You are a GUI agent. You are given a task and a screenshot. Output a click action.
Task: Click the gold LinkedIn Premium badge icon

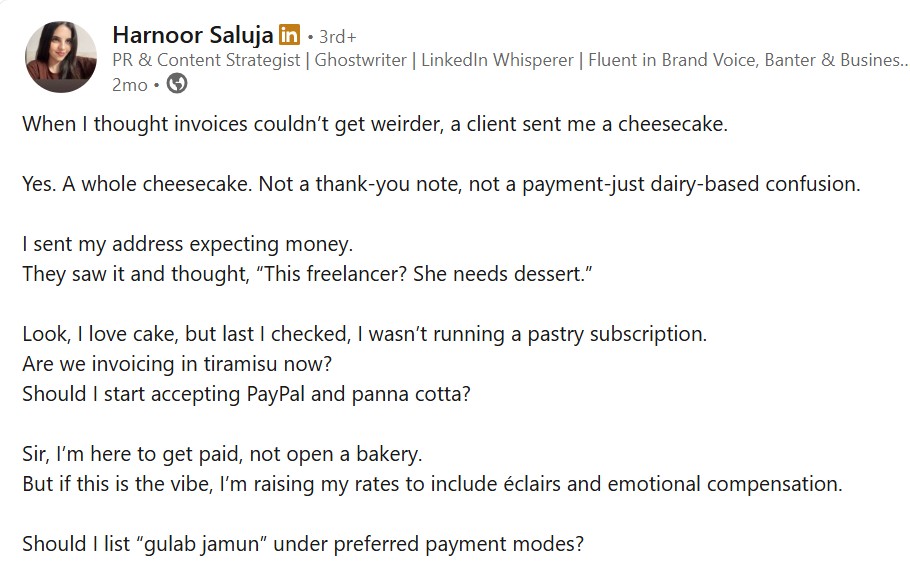[x=290, y=35]
